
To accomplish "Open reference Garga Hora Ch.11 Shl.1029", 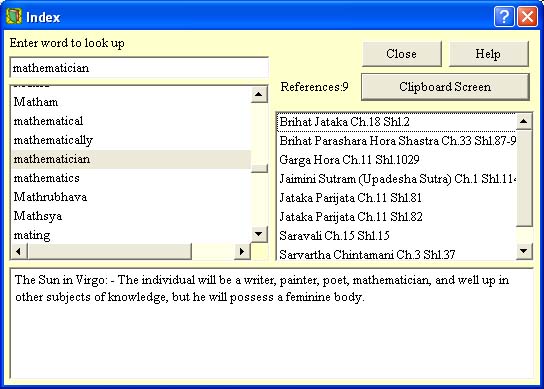I will [397, 160].
